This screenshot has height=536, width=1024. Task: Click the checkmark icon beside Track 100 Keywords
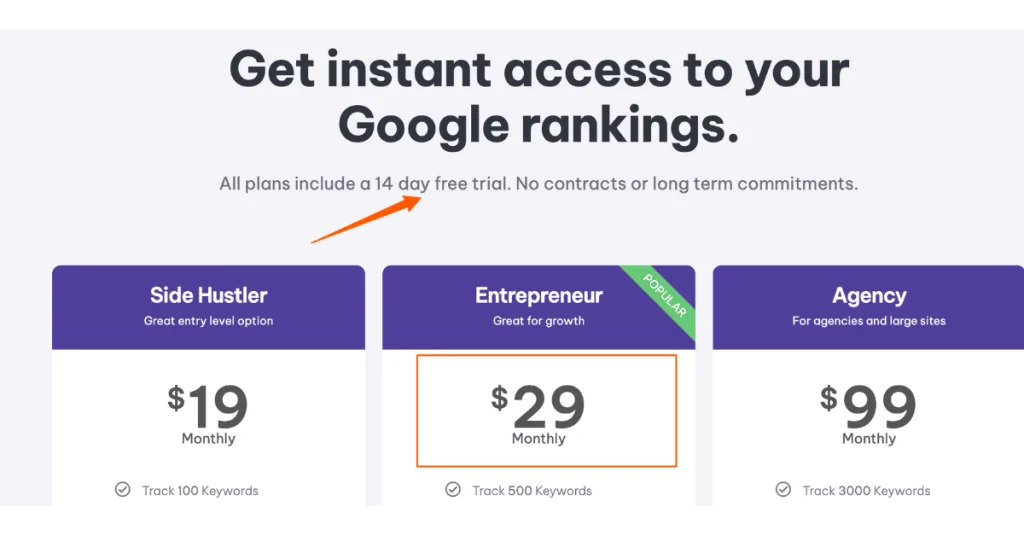[x=122, y=490]
